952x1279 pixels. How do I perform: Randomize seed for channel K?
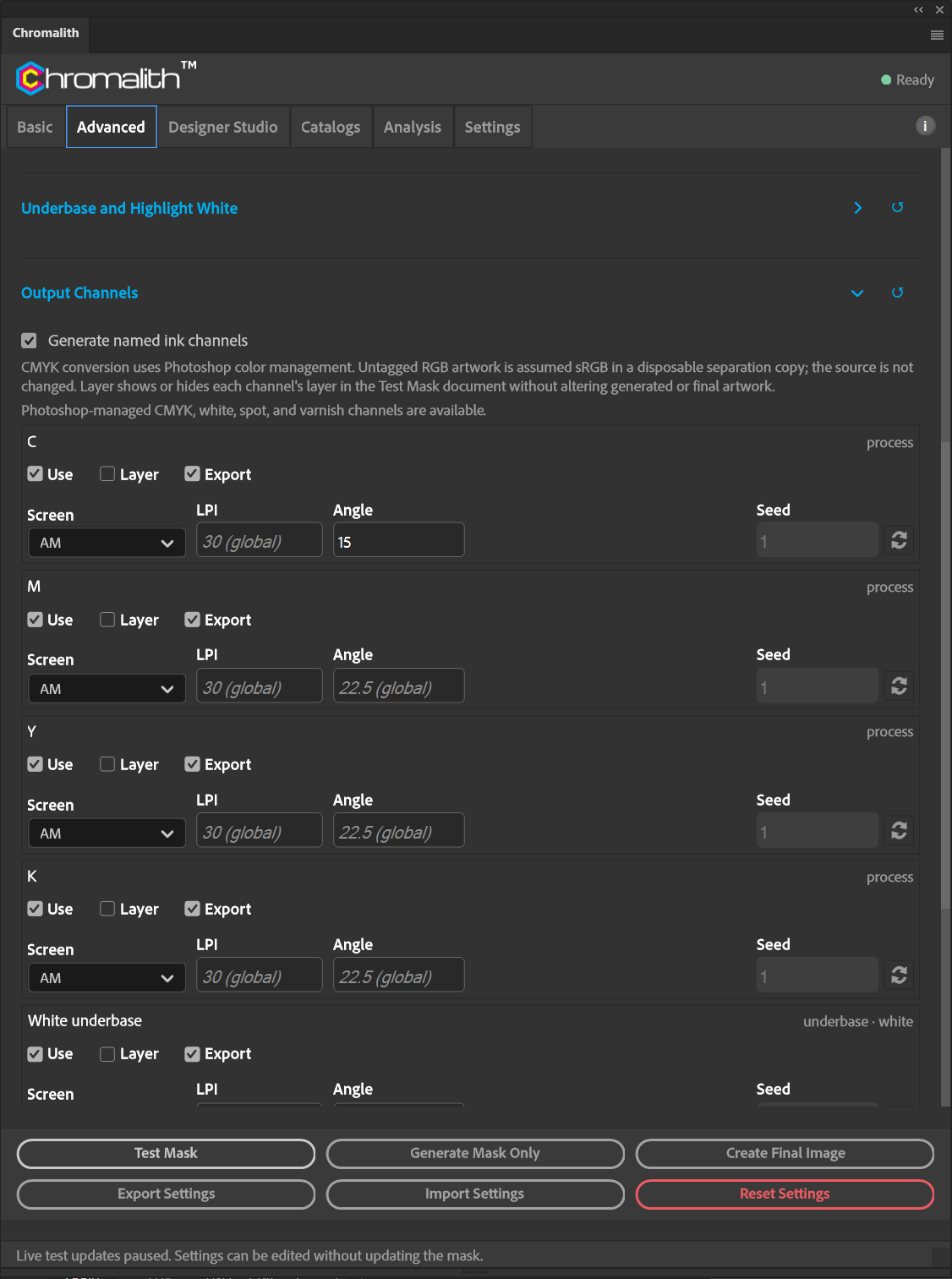(x=899, y=975)
